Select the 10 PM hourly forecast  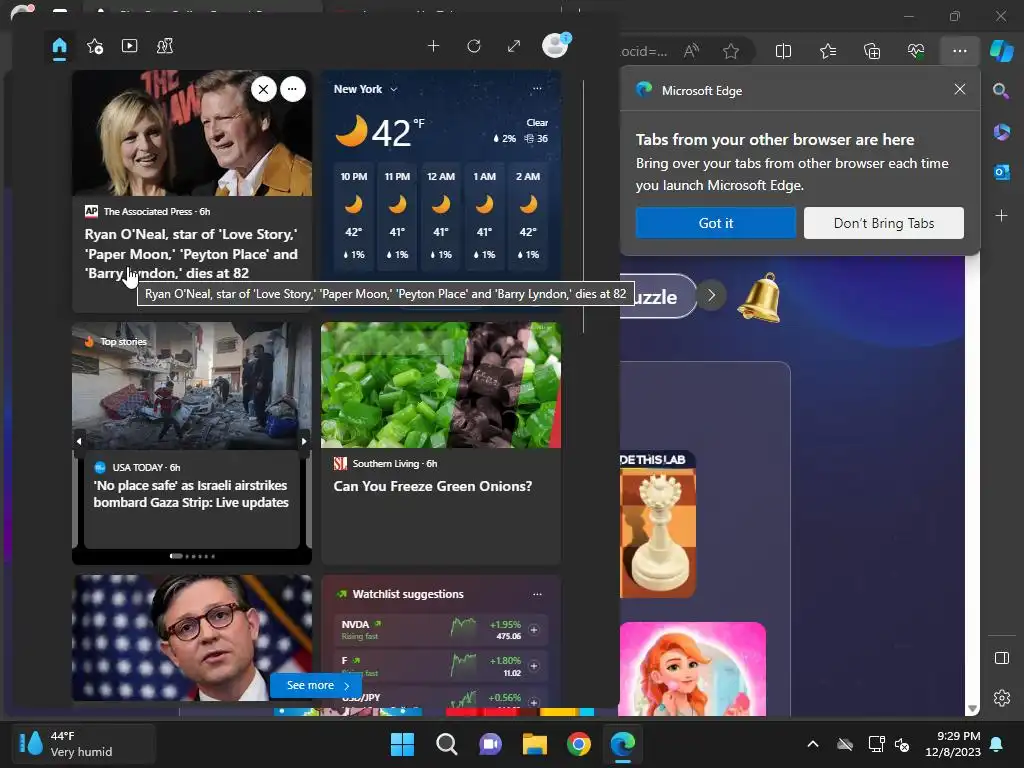tap(354, 216)
